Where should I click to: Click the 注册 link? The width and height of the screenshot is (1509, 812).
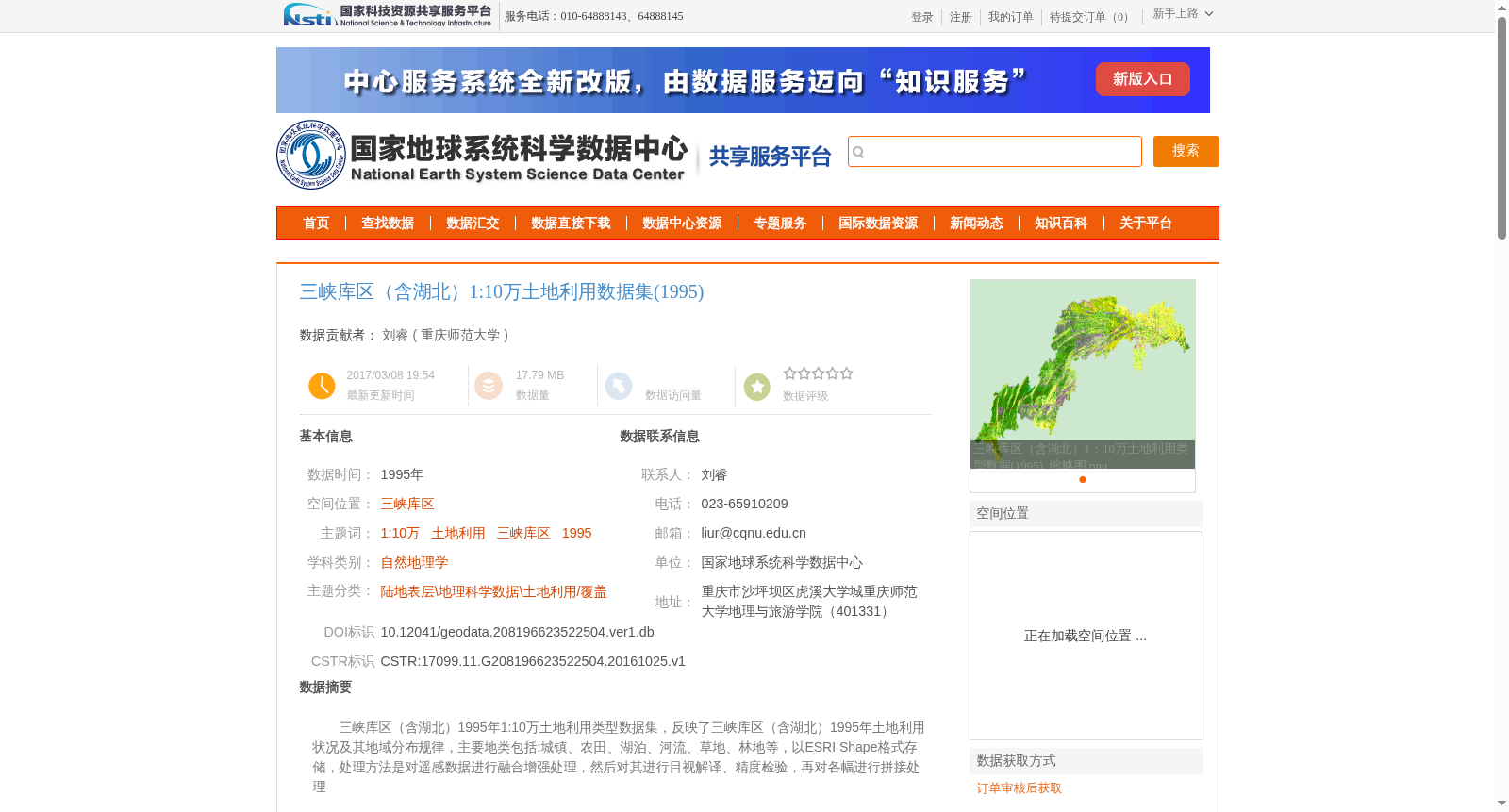coord(960,17)
